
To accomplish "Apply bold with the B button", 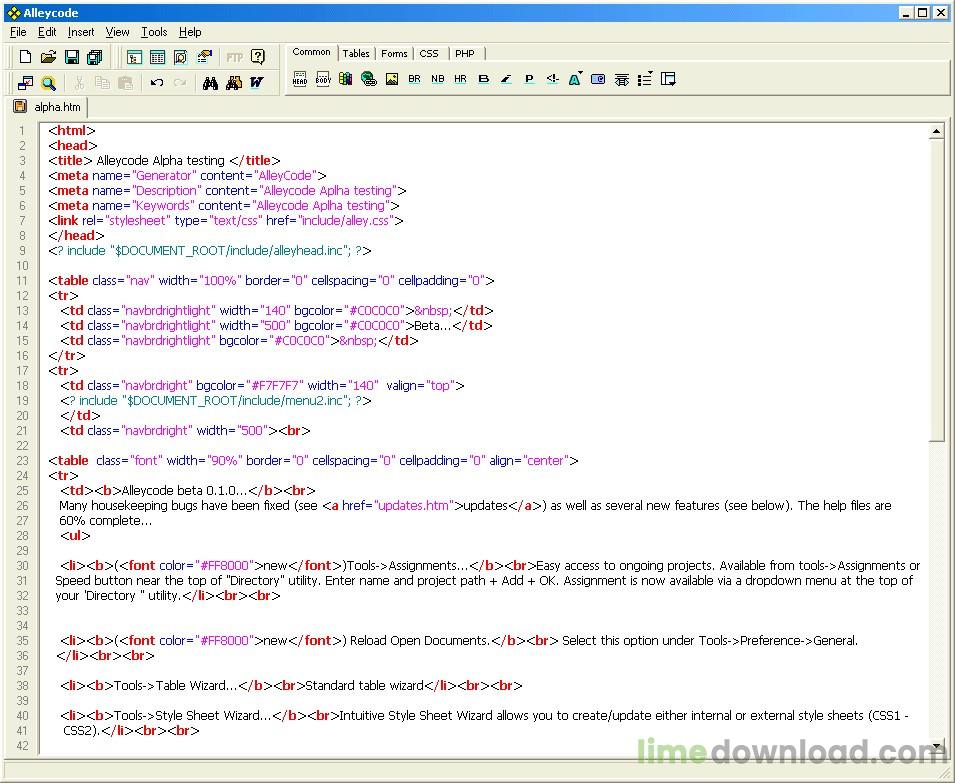I will point(484,79).
